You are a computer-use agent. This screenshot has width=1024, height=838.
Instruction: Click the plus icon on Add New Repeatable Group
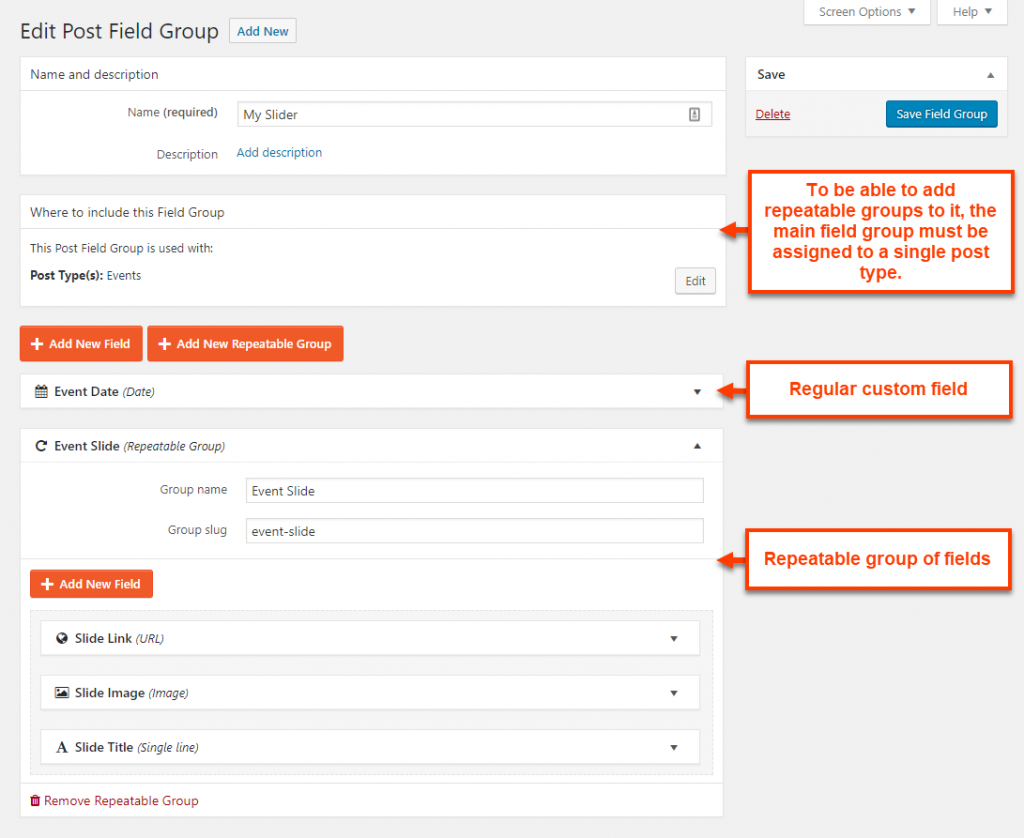[164, 343]
